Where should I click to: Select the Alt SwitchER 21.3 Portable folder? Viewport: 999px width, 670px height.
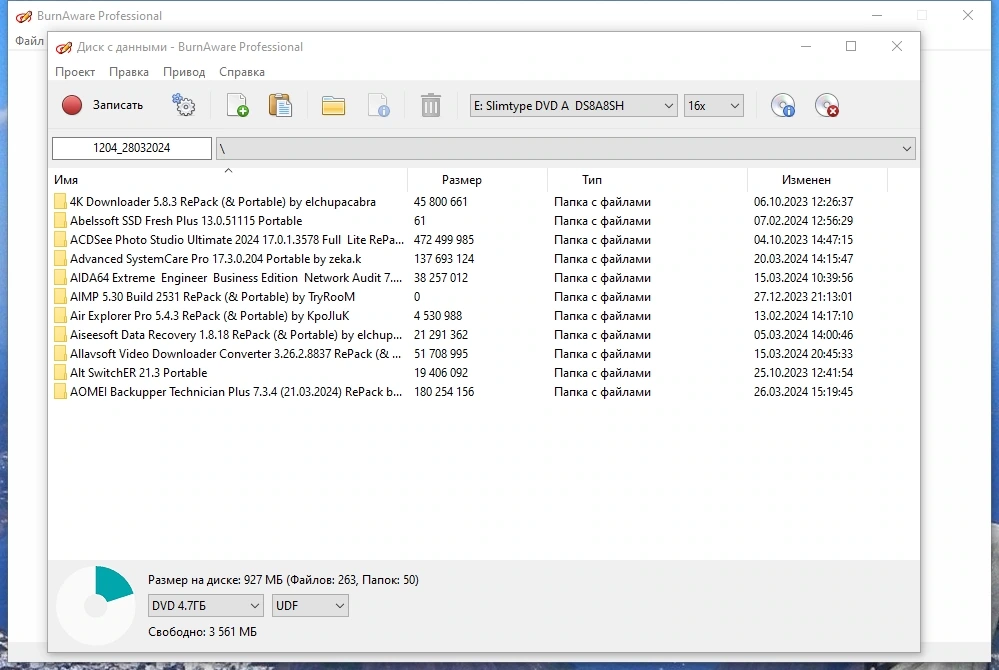pos(138,373)
